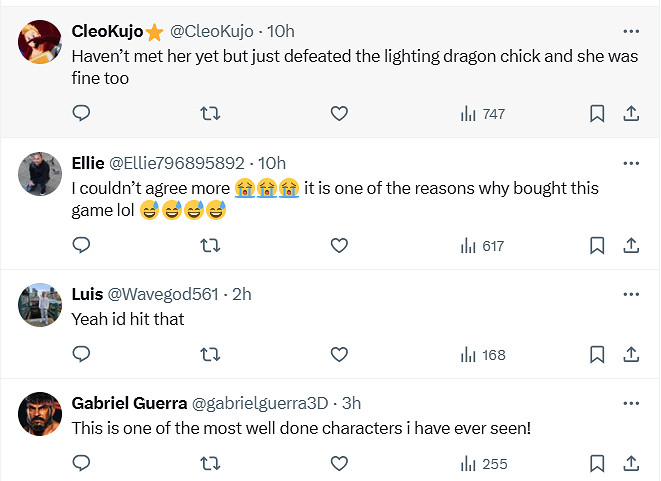Image resolution: width=661 pixels, height=481 pixels.
Task: Open CleoKujo's profile name link
Action: (x=107, y=31)
